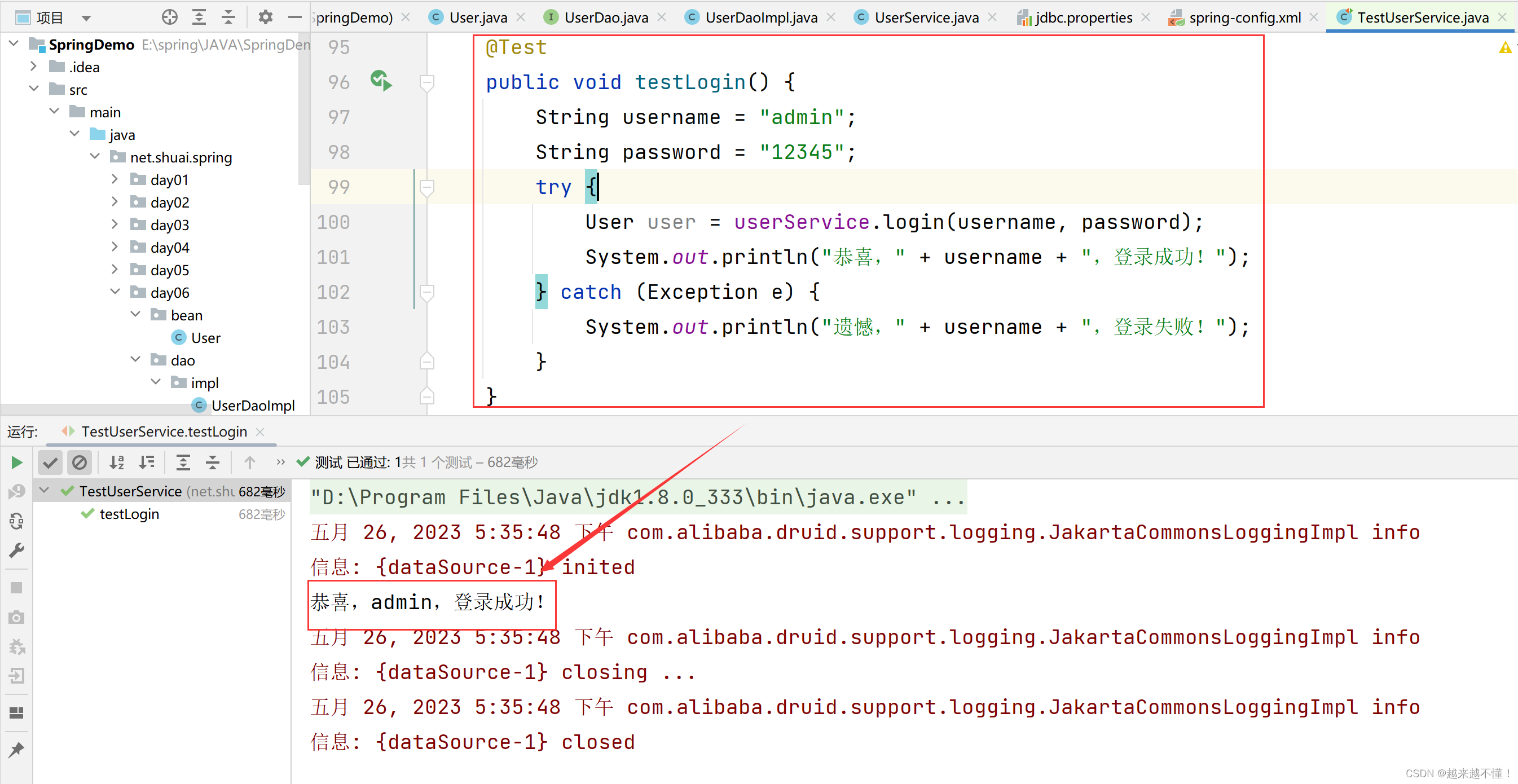
Task: Click rerun failed tests icon in sidebar
Action: pos(17,491)
